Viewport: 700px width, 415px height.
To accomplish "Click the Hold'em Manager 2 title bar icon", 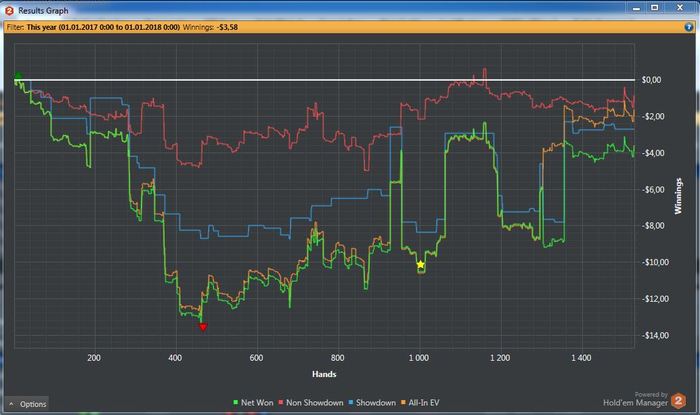I will pyautogui.click(x=9, y=10).
